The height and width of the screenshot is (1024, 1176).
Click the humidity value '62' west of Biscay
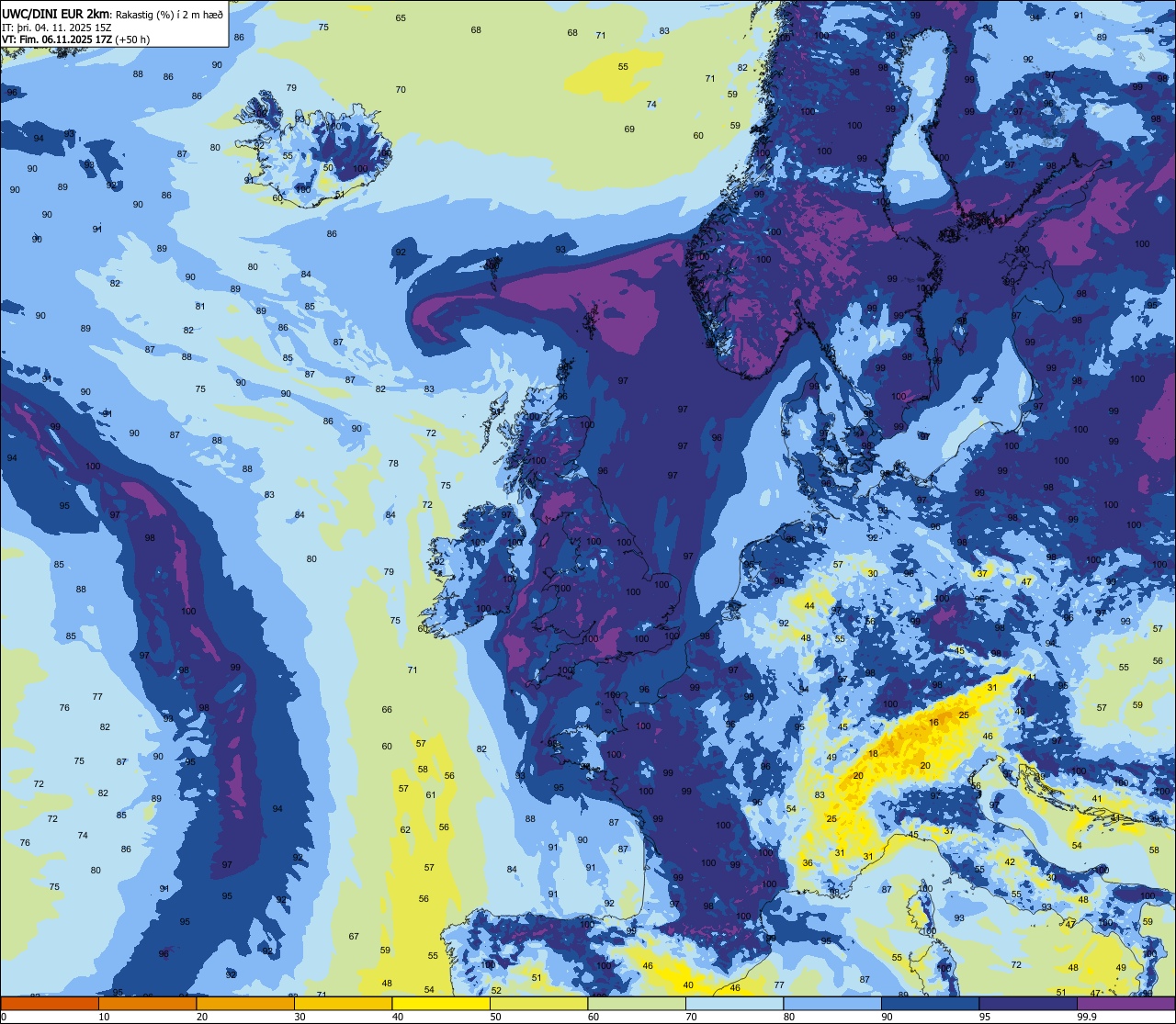pyautogui.click(x=405, y=829)
